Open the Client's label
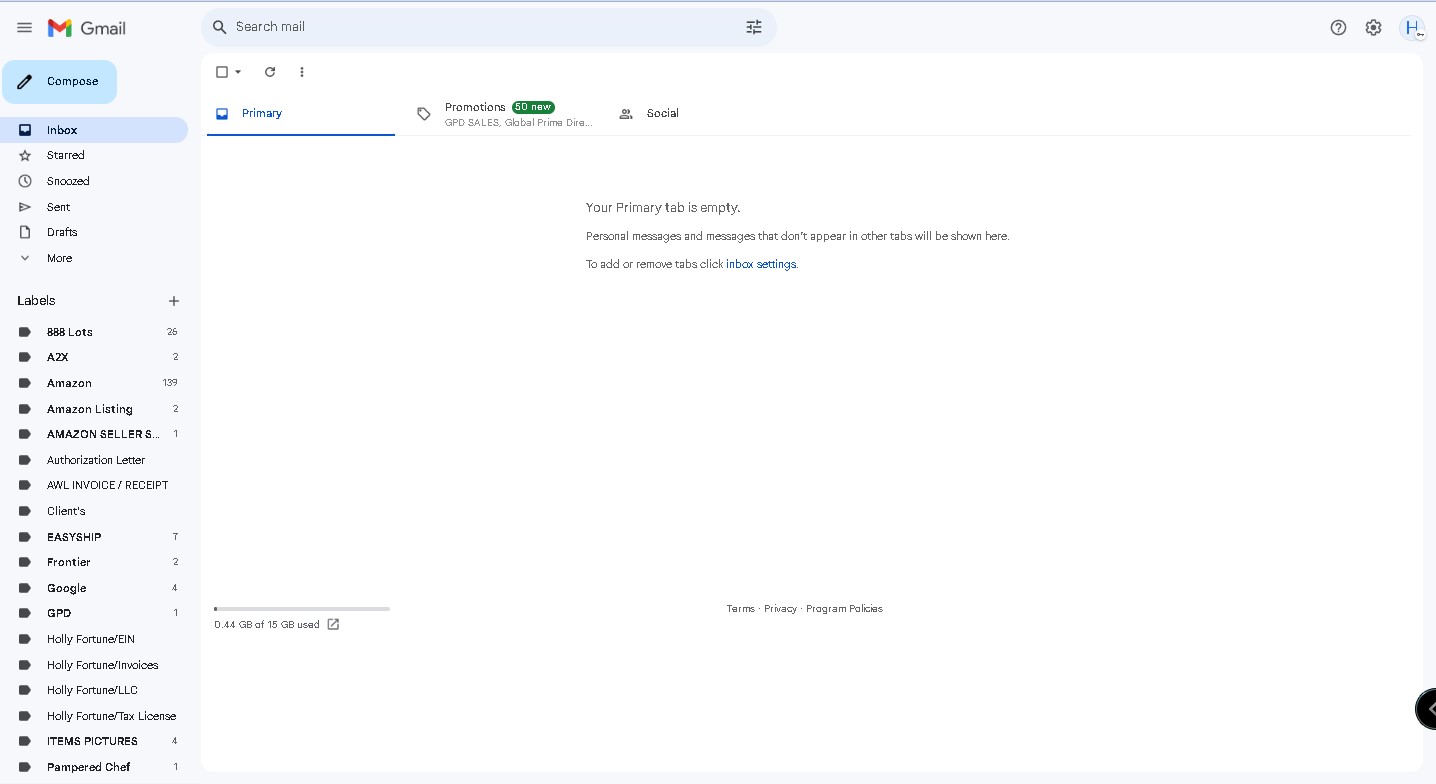The width and height of the screenshot is (1436, 784). click(x=94, y=511)
